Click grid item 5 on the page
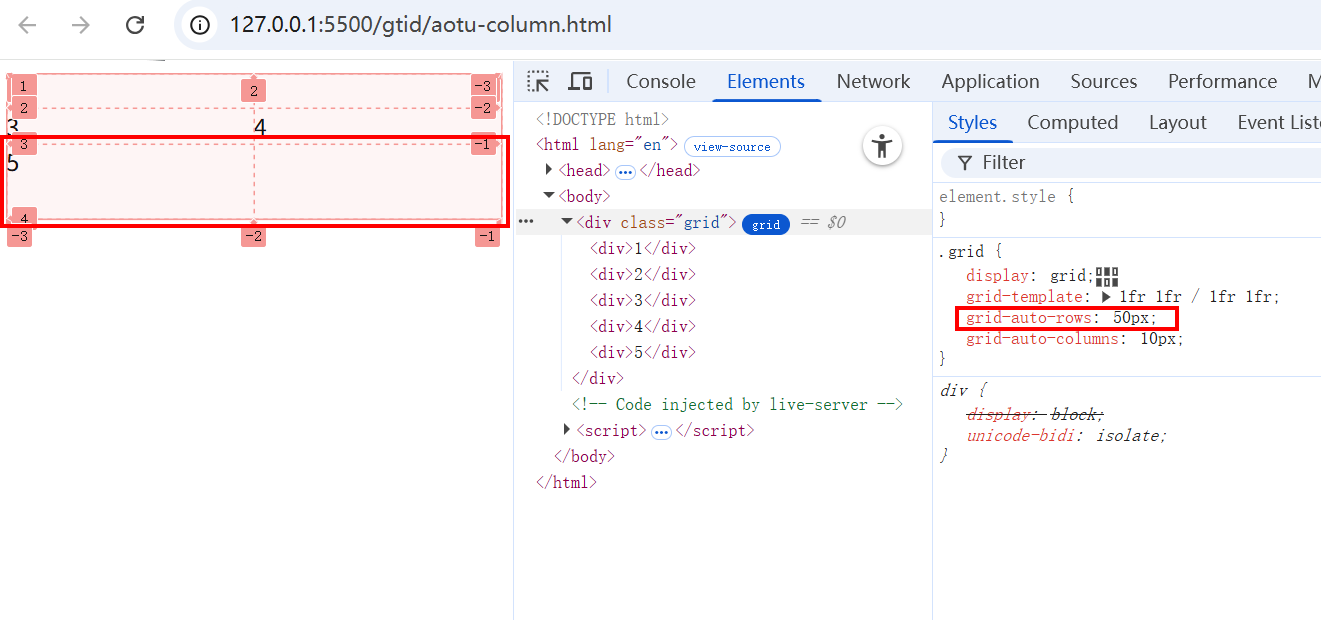 (12, 162)
